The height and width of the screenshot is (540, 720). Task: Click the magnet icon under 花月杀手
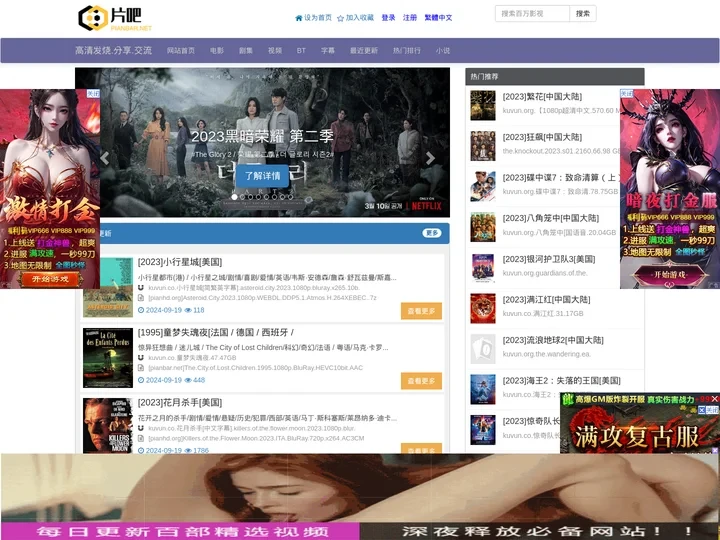click(141, 428)
